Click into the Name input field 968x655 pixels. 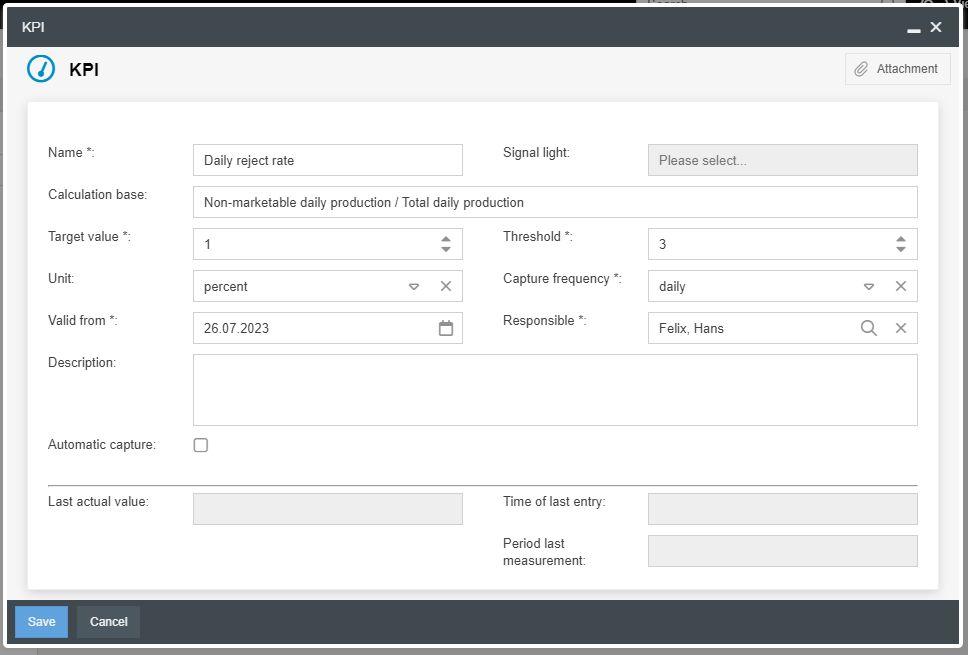click(x=327, y=160)
